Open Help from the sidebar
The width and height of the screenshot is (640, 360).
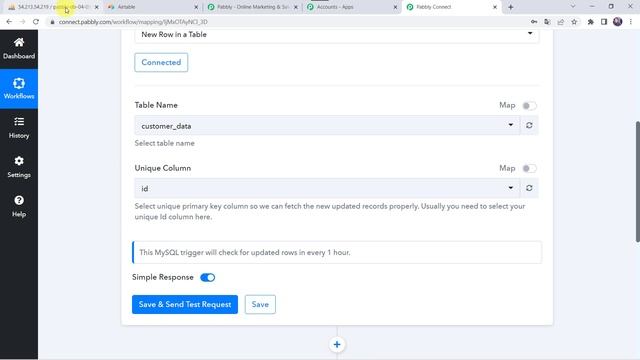(x=19, y=206)
